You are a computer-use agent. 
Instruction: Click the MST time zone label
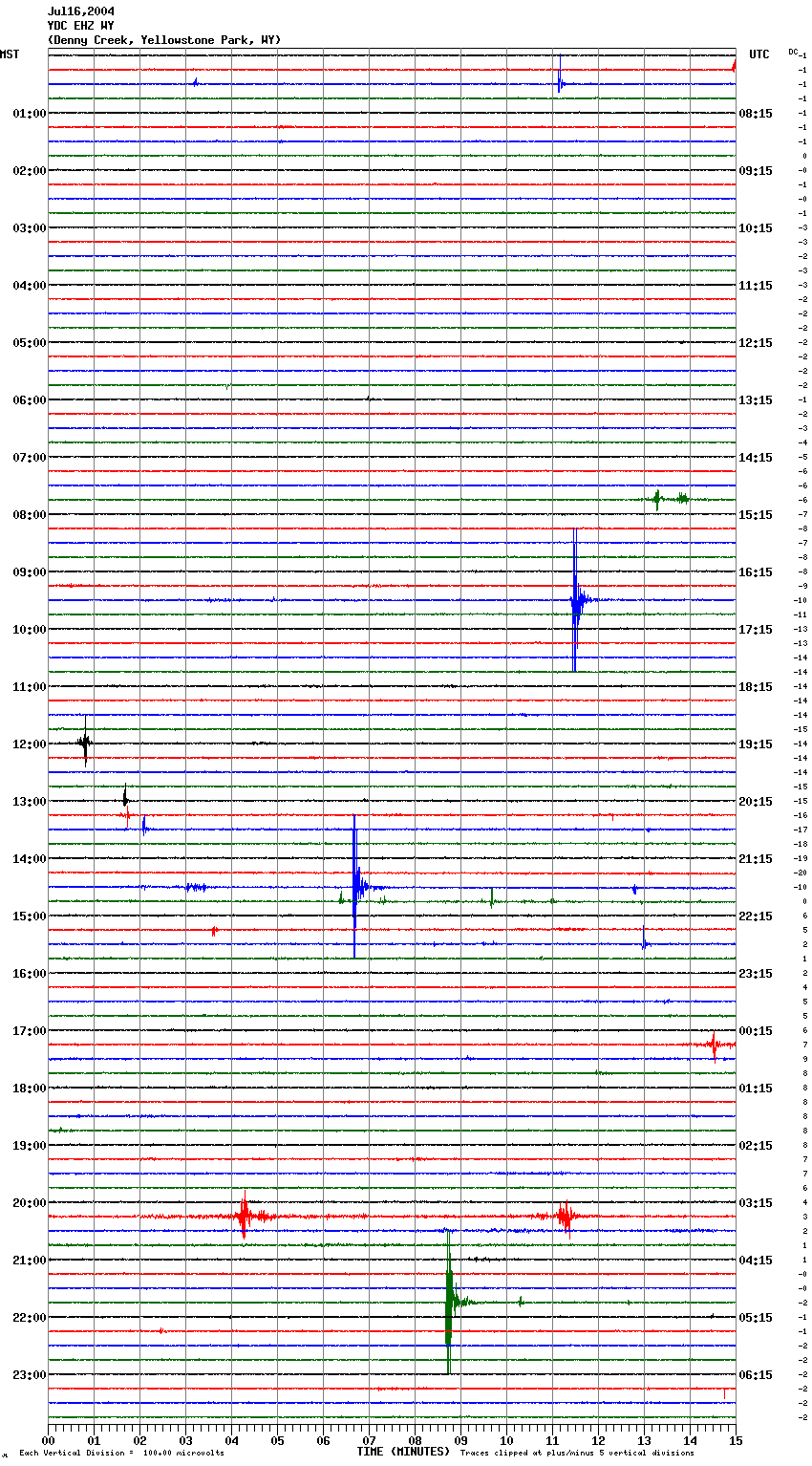click(10, 54)
